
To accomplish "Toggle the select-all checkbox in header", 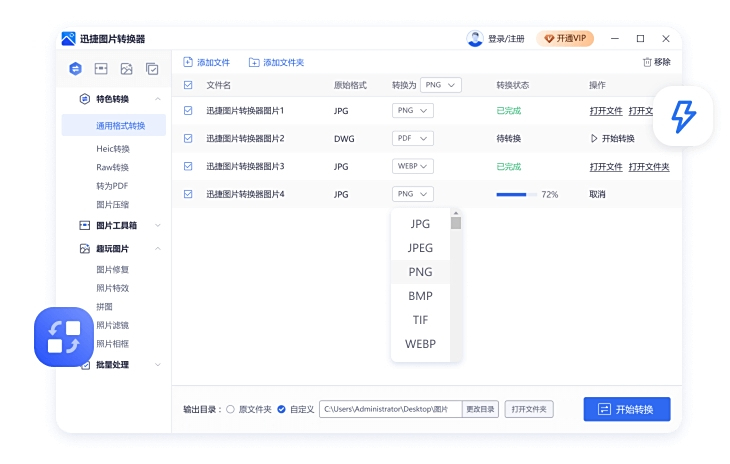I will (x=188, y=85).
